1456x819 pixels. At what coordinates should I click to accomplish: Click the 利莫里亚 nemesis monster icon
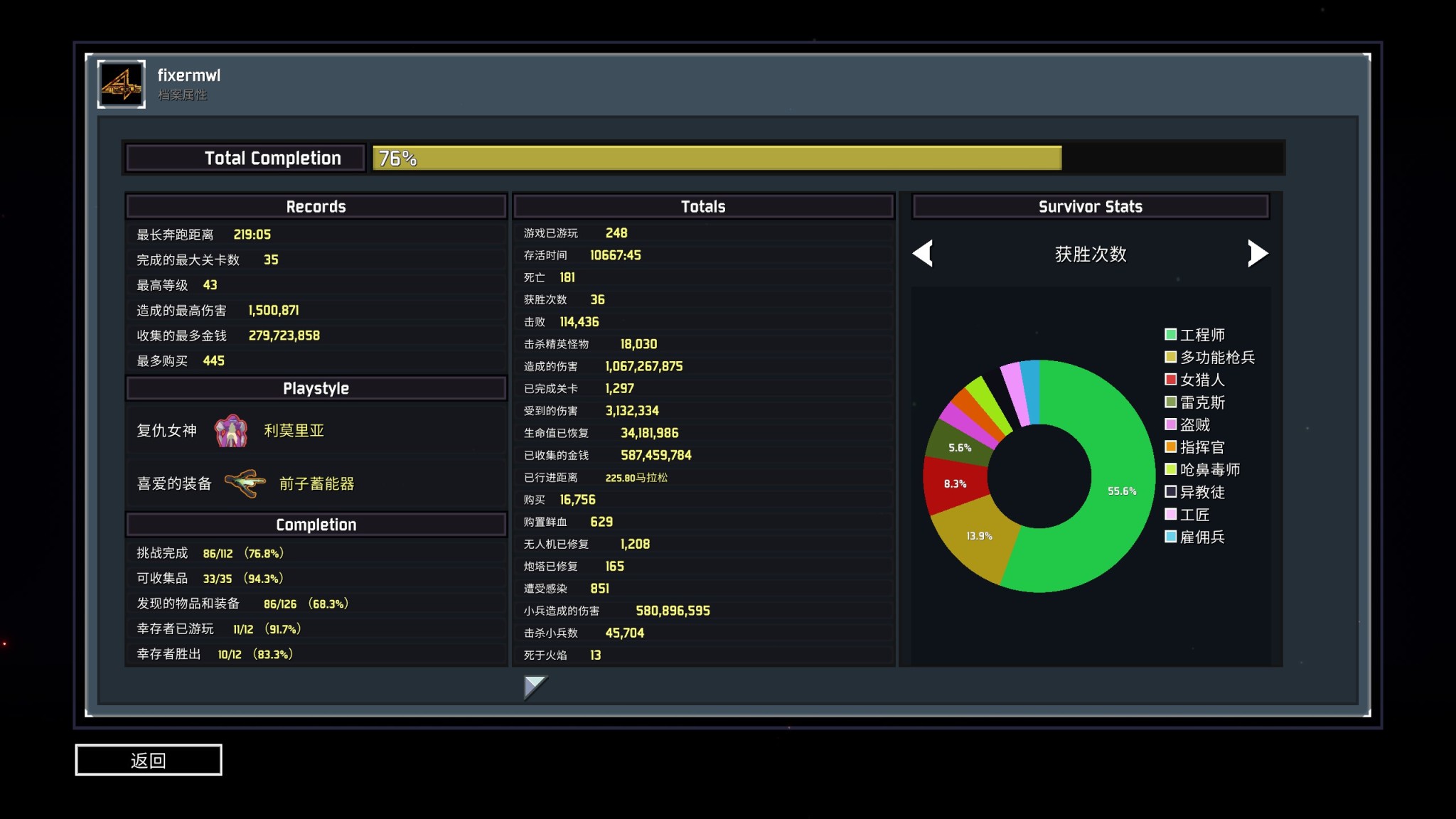231,431
